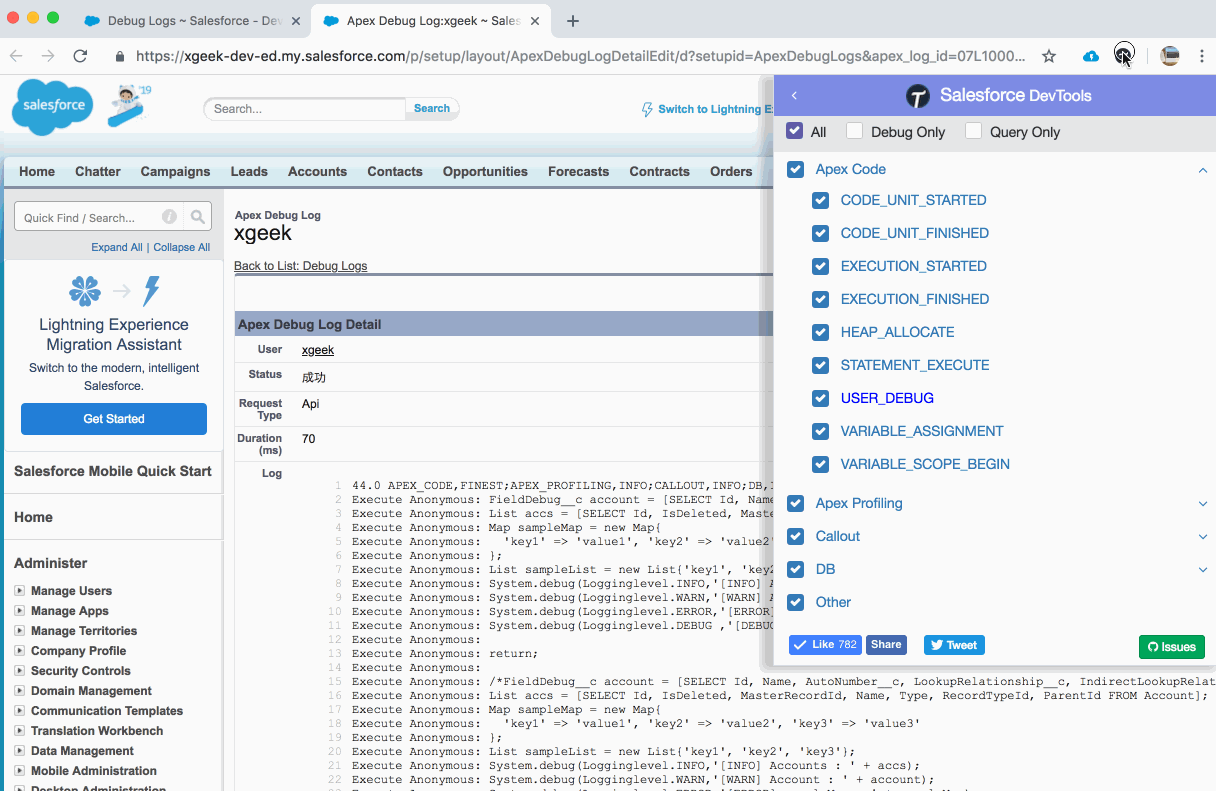Click the Get Started button
Image resolution: width=1216 pixels, height=791 pixels.
tap(114, 419)
